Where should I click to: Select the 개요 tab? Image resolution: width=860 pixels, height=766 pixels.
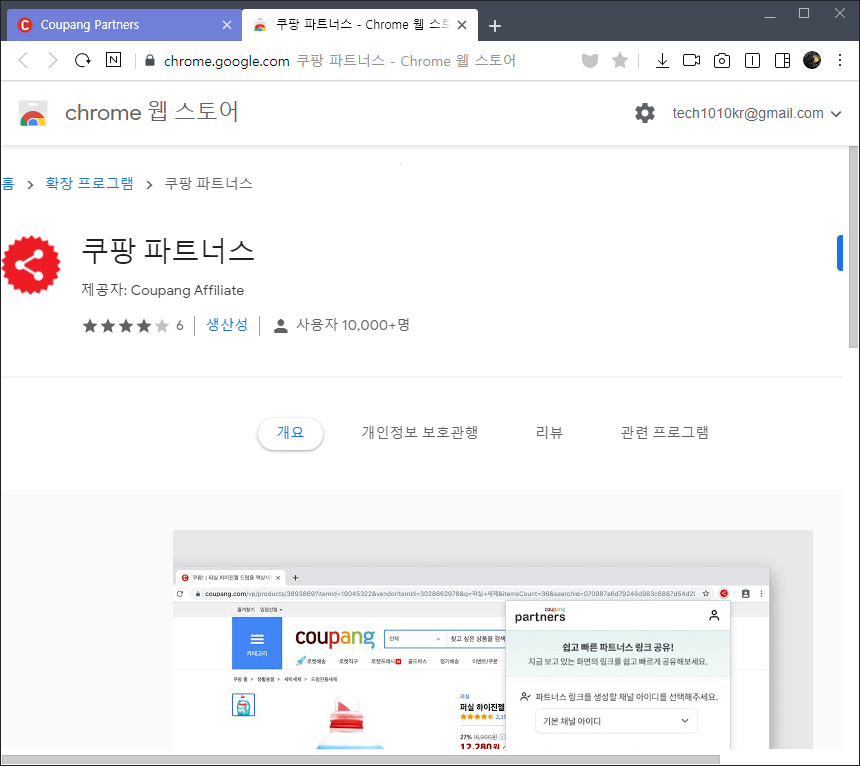(290, 433)
